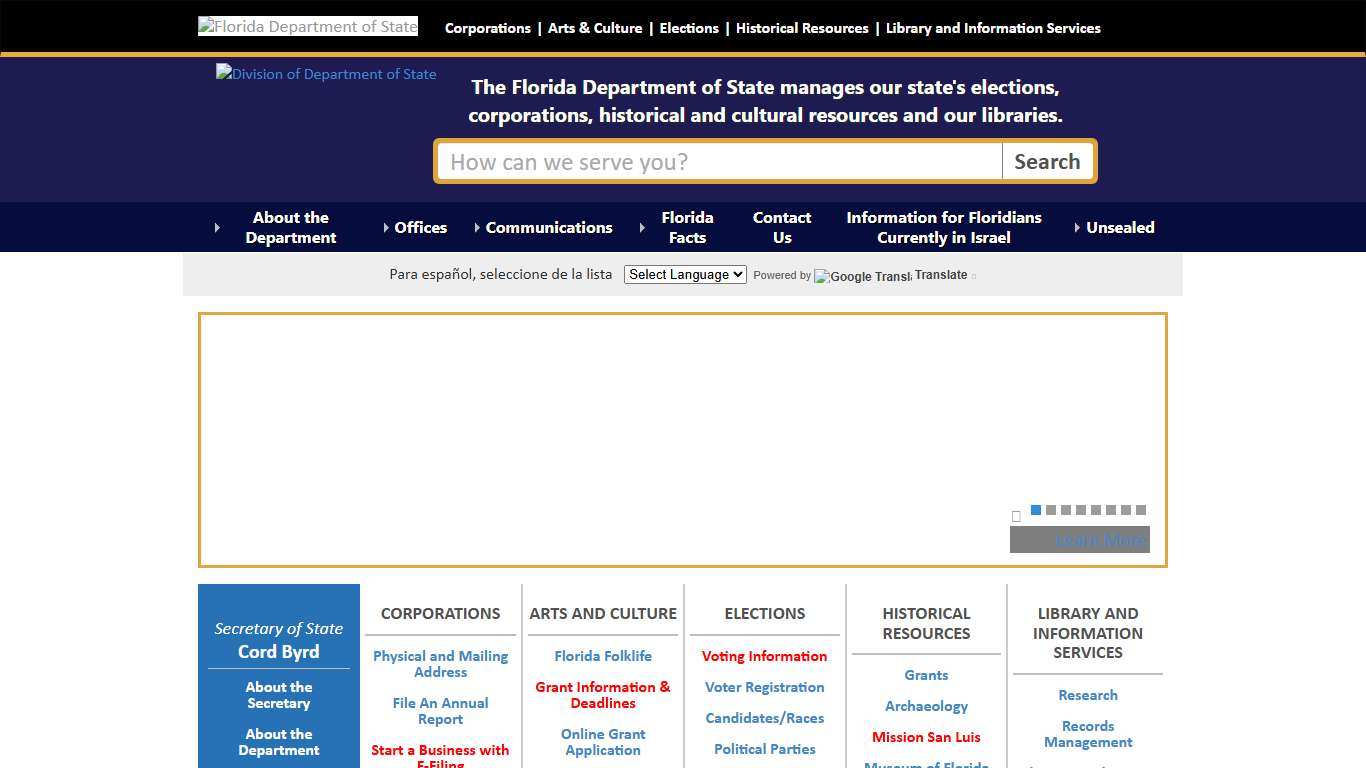Select the second carousel pagination dot
The width and height of the screenshot is (1366, 768).
(x=1051, y=510)
